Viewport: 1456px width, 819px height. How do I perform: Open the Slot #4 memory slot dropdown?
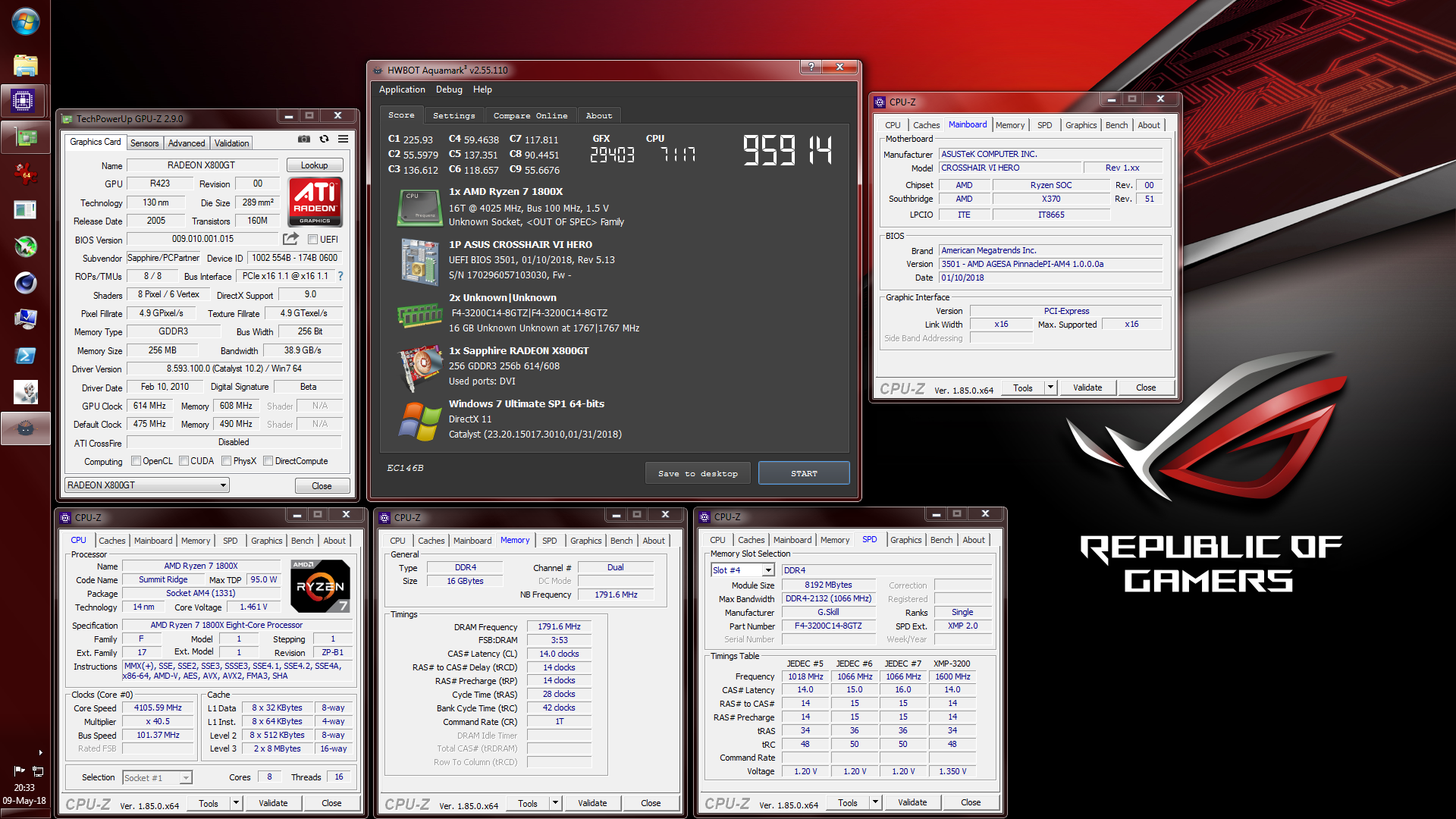[742, 570]
